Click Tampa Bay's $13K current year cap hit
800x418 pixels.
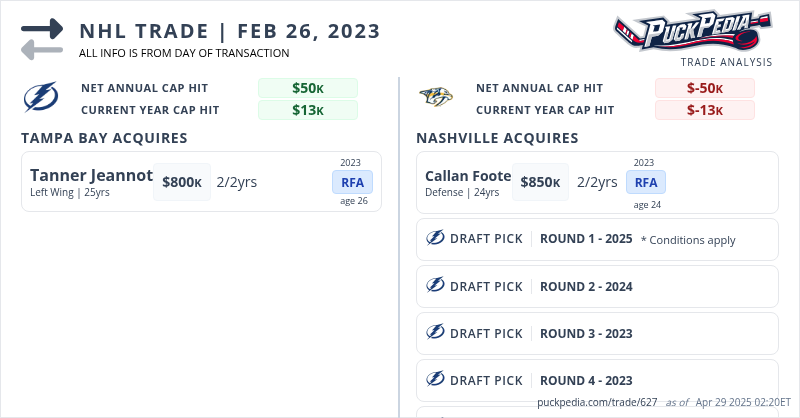pos(307,110)
